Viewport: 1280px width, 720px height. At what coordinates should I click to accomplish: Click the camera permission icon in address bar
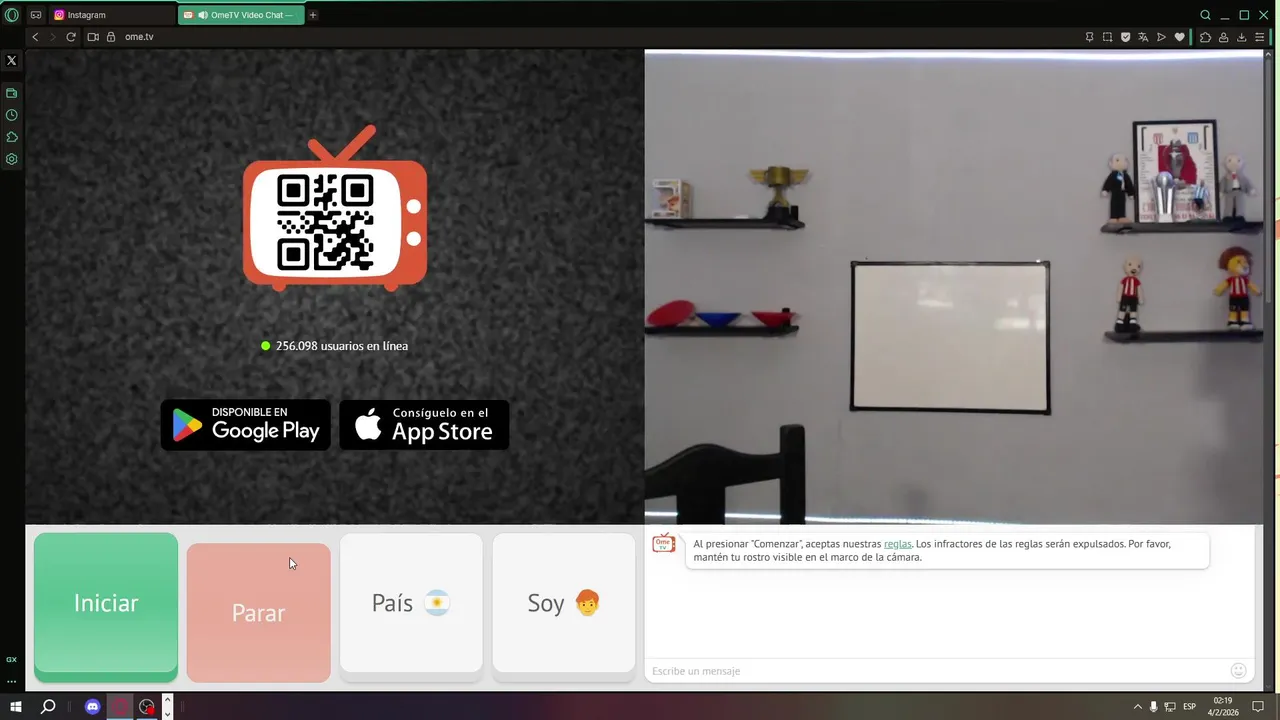93,37
